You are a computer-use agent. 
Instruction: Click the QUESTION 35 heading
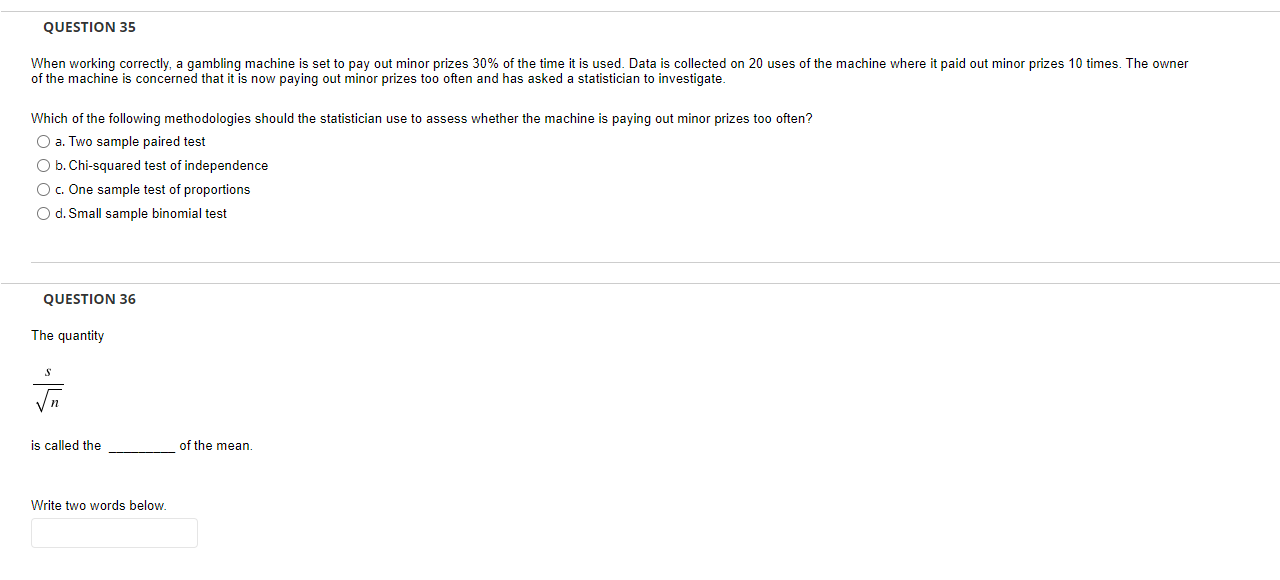point(89,27)
